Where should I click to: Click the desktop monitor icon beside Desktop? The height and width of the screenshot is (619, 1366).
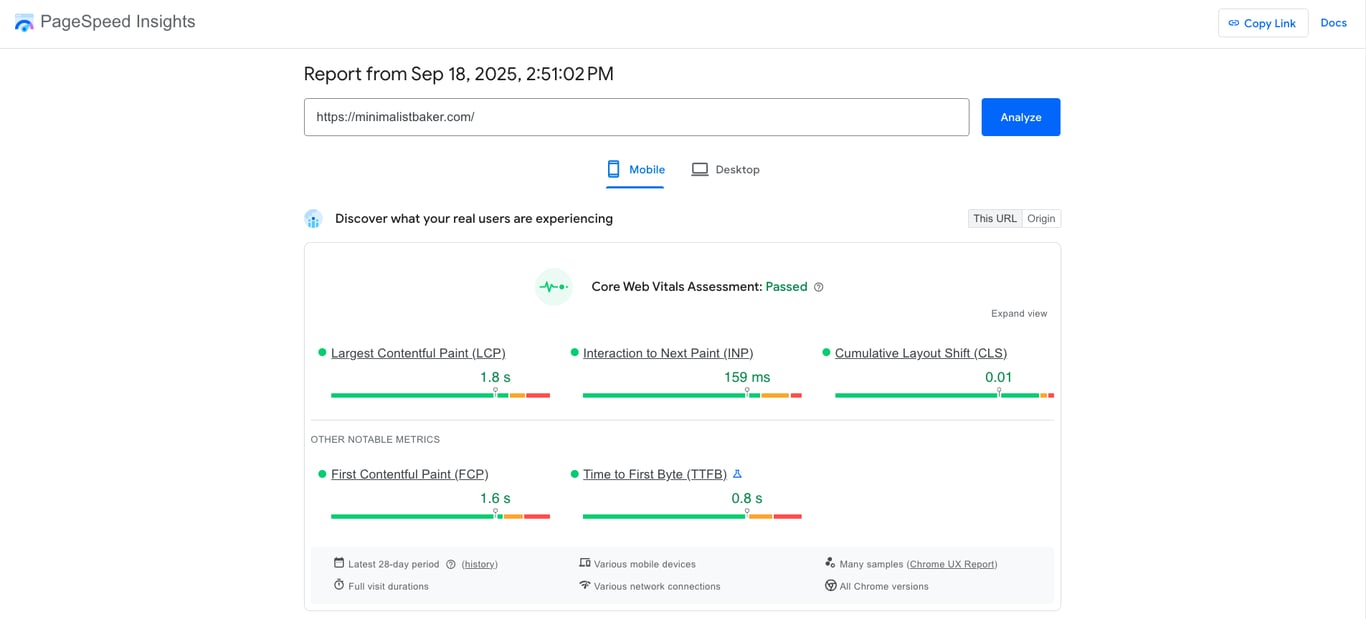[701, 169]
